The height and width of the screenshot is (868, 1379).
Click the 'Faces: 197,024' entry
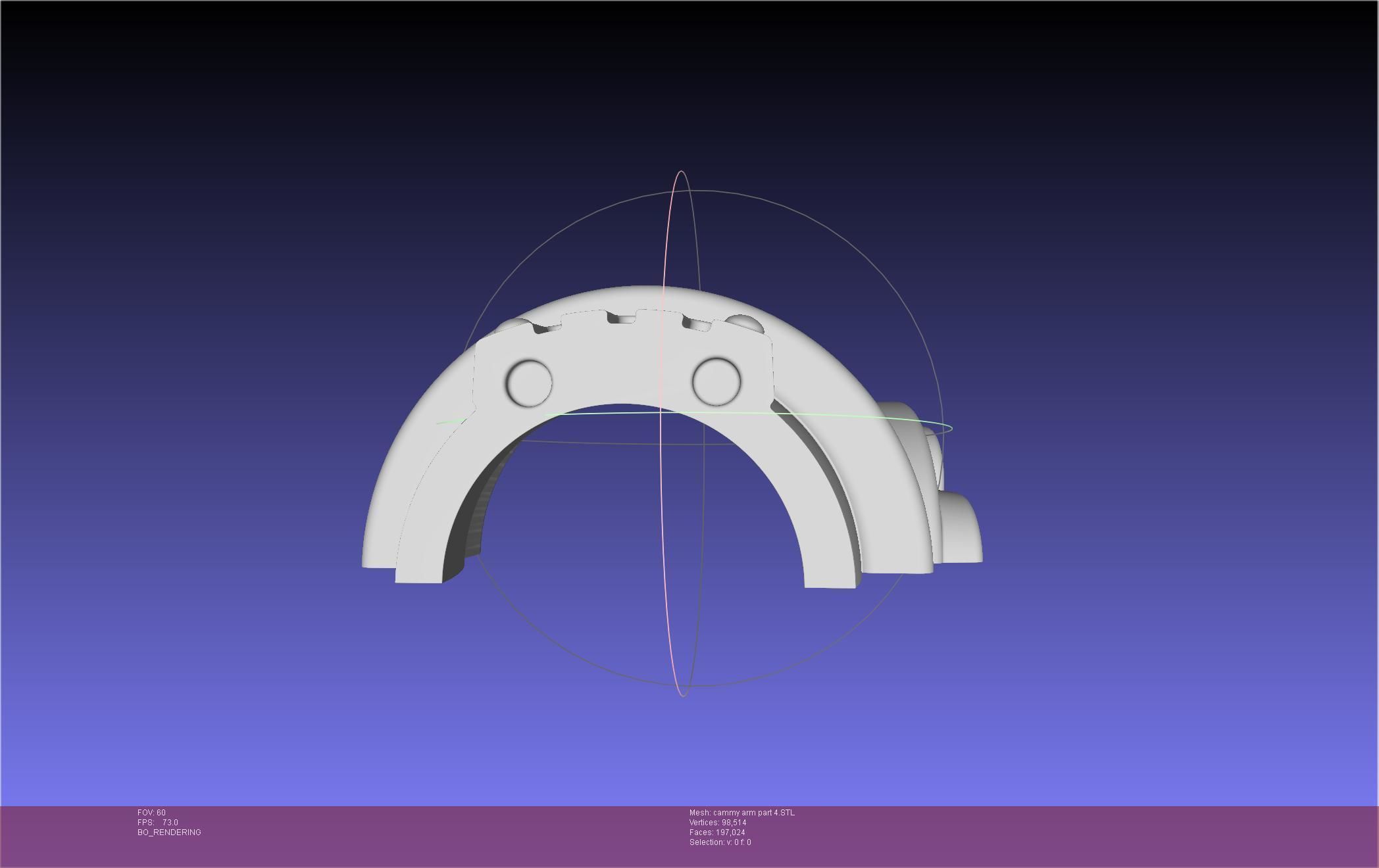coord(717,832)
